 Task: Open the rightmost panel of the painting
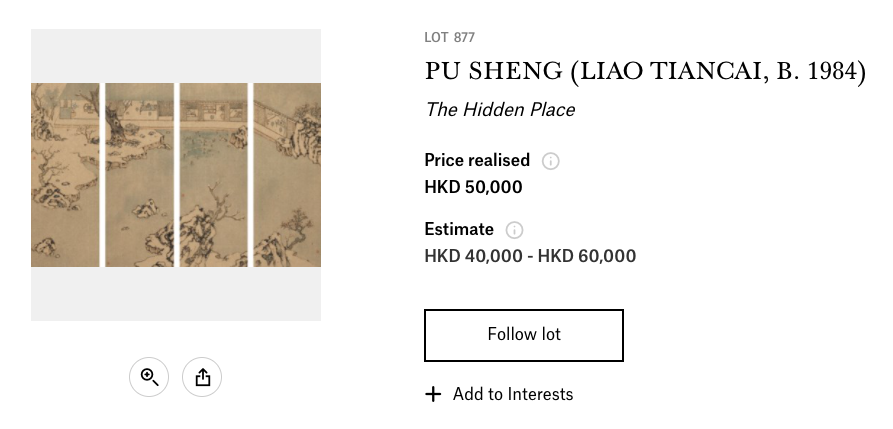click(x=287, y=175)
